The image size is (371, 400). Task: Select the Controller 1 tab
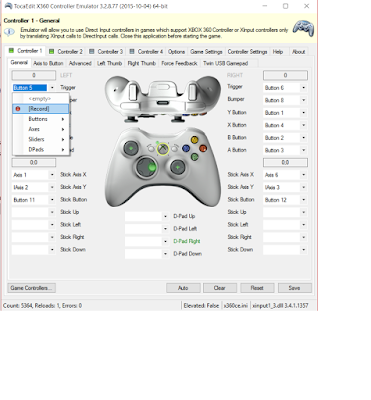pos(26,51)
